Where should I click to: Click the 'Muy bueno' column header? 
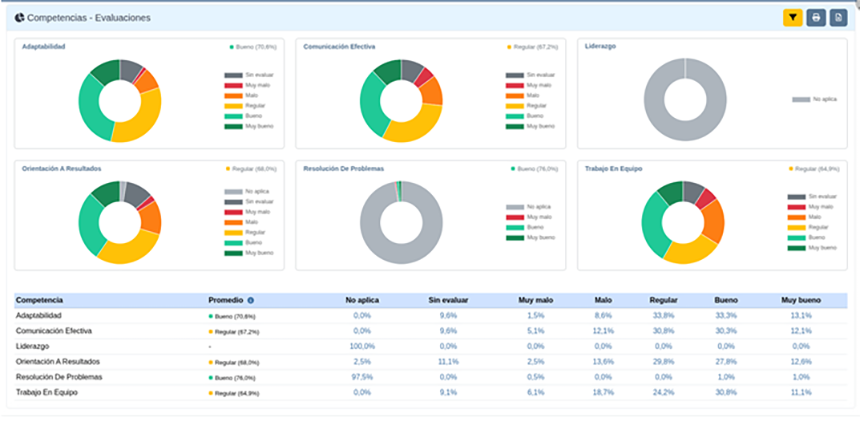click(x=803, y=300)
